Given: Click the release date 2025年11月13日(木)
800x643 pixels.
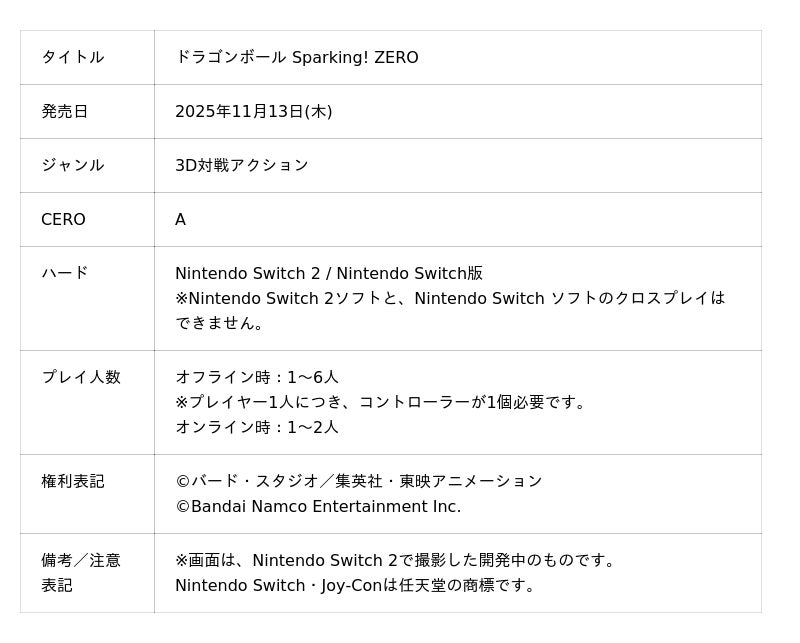Looking at the screenshot, I should click(x=253, y=112).
